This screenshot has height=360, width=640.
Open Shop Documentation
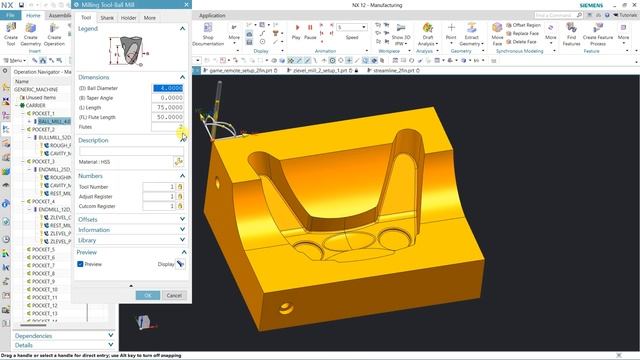[208, 33]
